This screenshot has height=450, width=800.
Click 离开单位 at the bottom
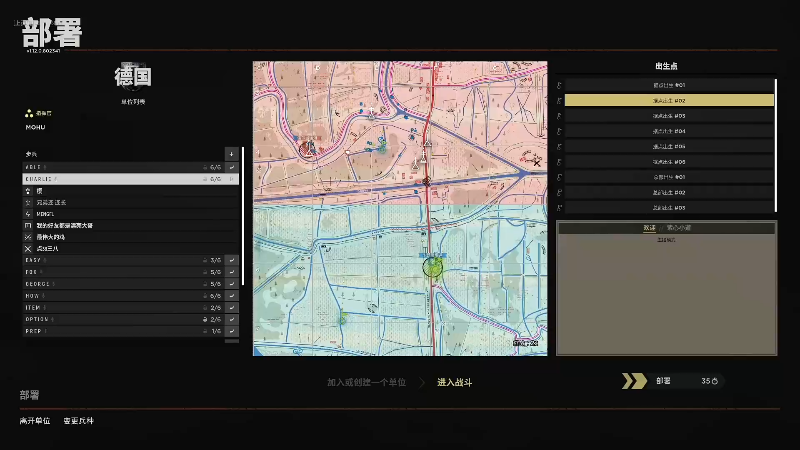35,421
